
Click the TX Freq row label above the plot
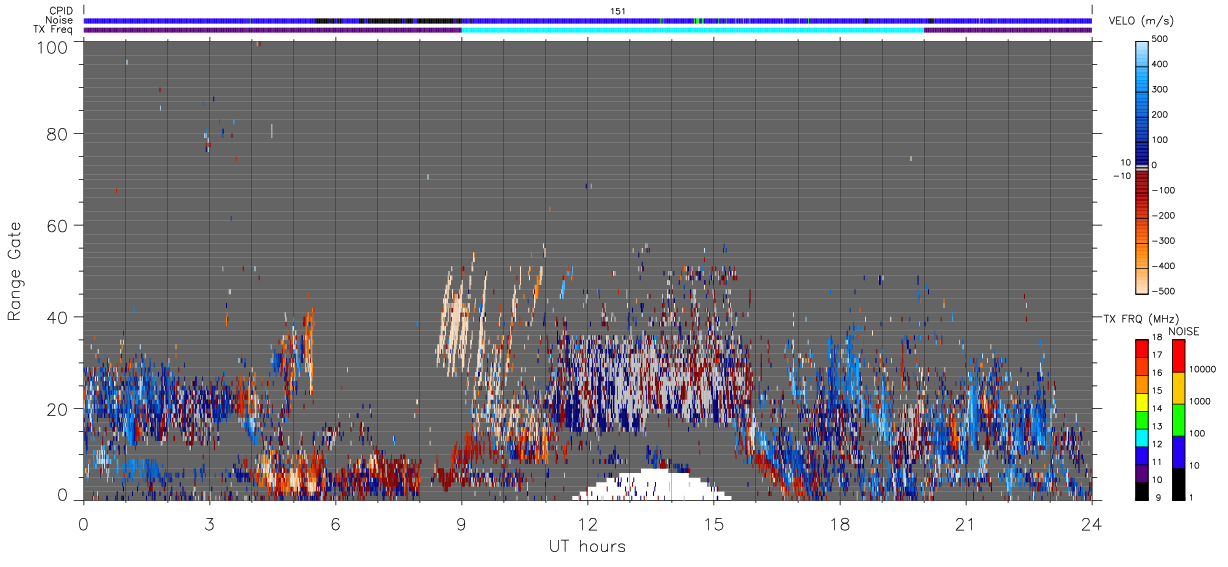coord(54,29)
